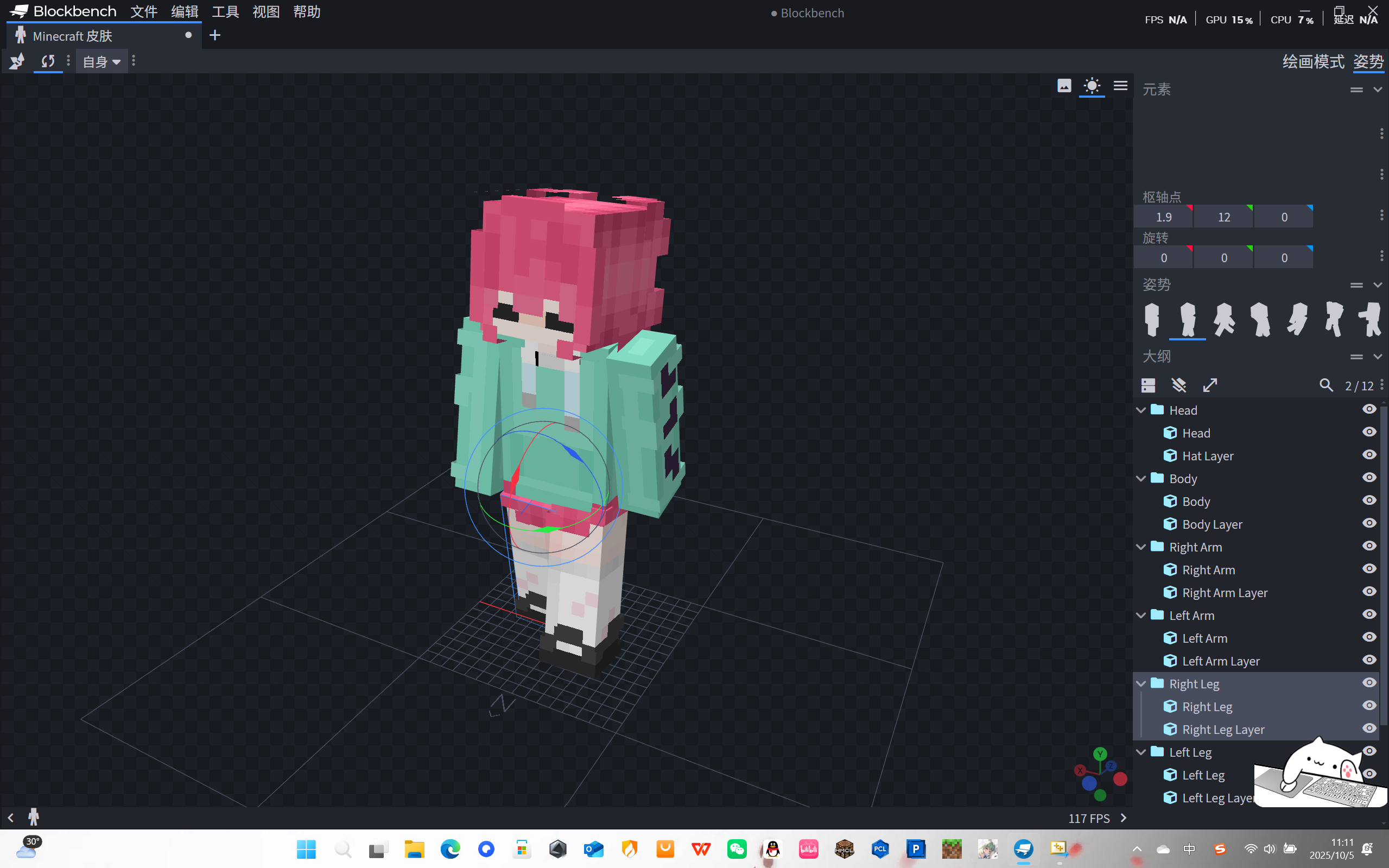Hide the Hat Layer element
The width and height of the screenshot is (1389, 868).
click(x=1369, y=455)
